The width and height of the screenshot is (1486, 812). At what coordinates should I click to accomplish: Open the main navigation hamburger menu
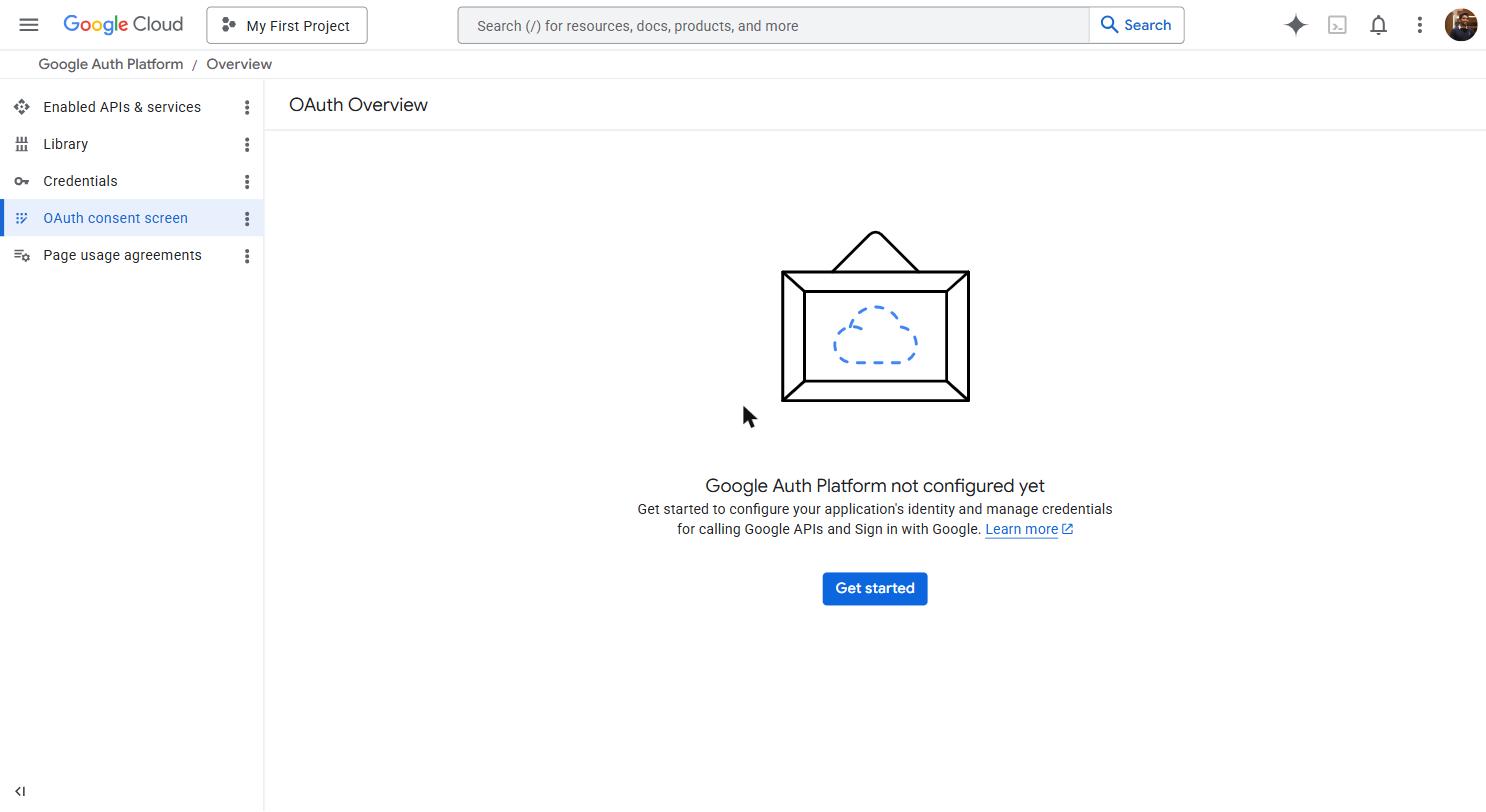[29, 25]
